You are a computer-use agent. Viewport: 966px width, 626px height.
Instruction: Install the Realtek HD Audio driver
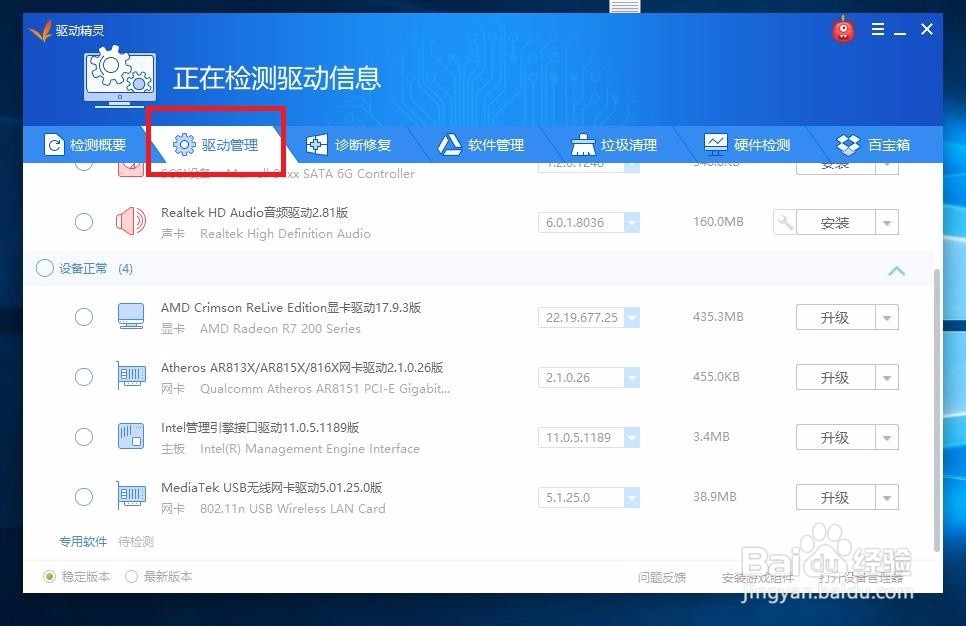point(835,222)
